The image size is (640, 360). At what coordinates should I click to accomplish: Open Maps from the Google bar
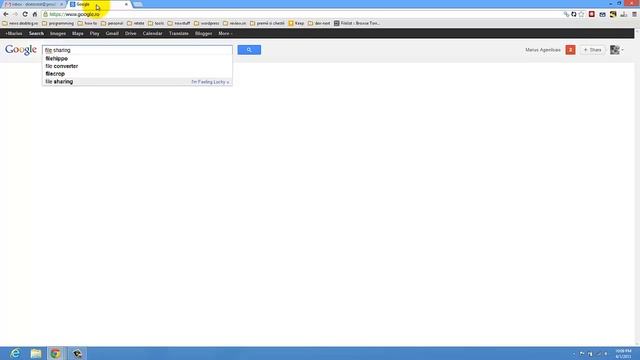(x=78, y=33)
